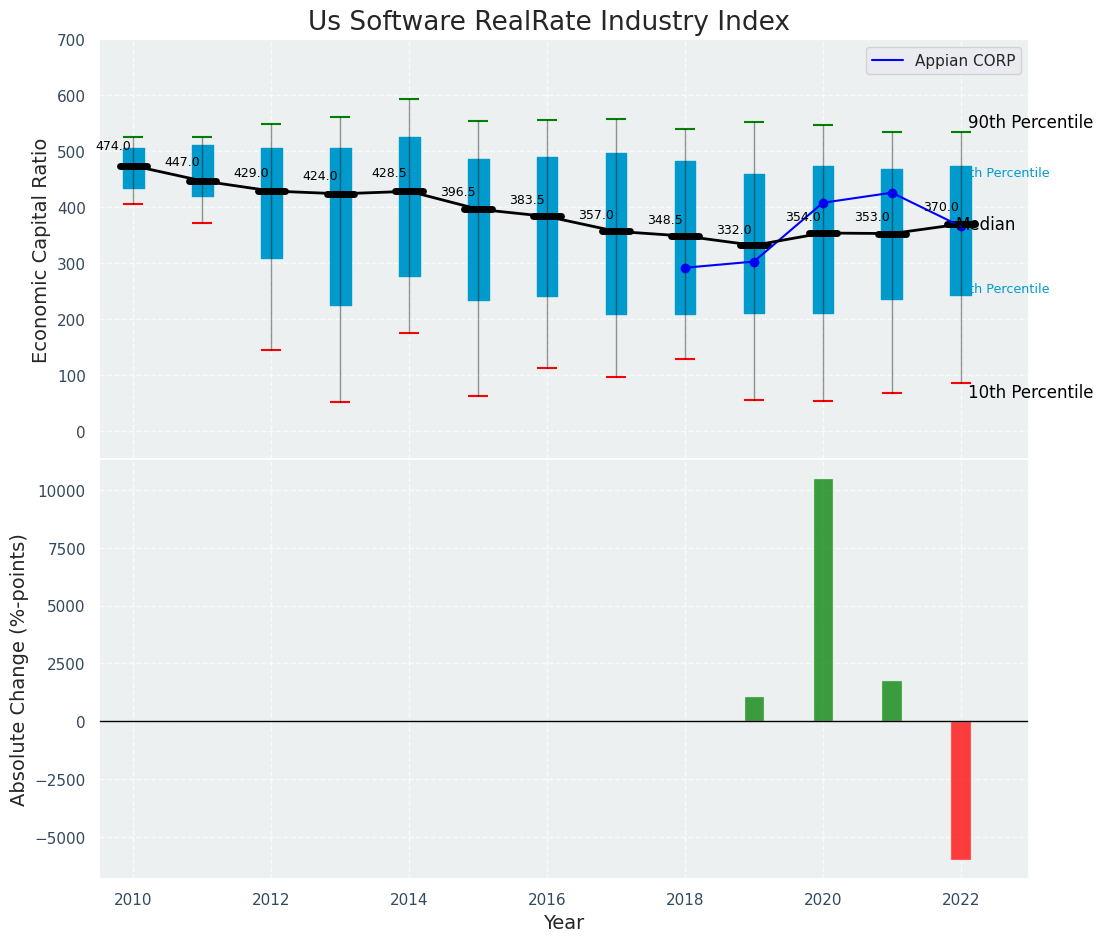Click the 2014 x-axis tick label

point(409,900)
